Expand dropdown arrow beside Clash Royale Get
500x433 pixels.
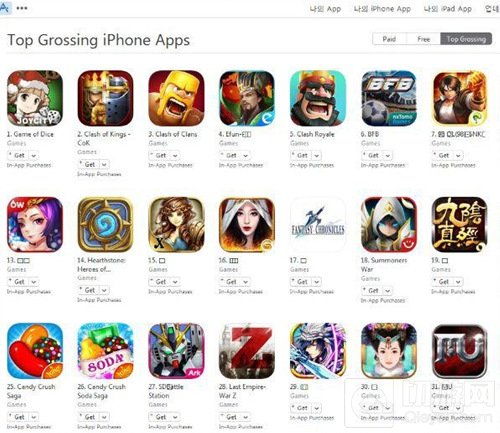[317, 155]
